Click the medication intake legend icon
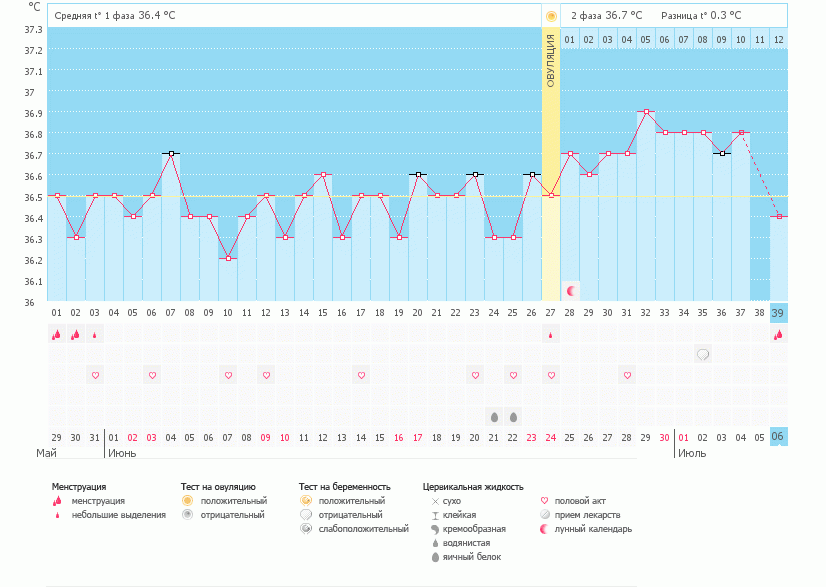 [545, 514]
